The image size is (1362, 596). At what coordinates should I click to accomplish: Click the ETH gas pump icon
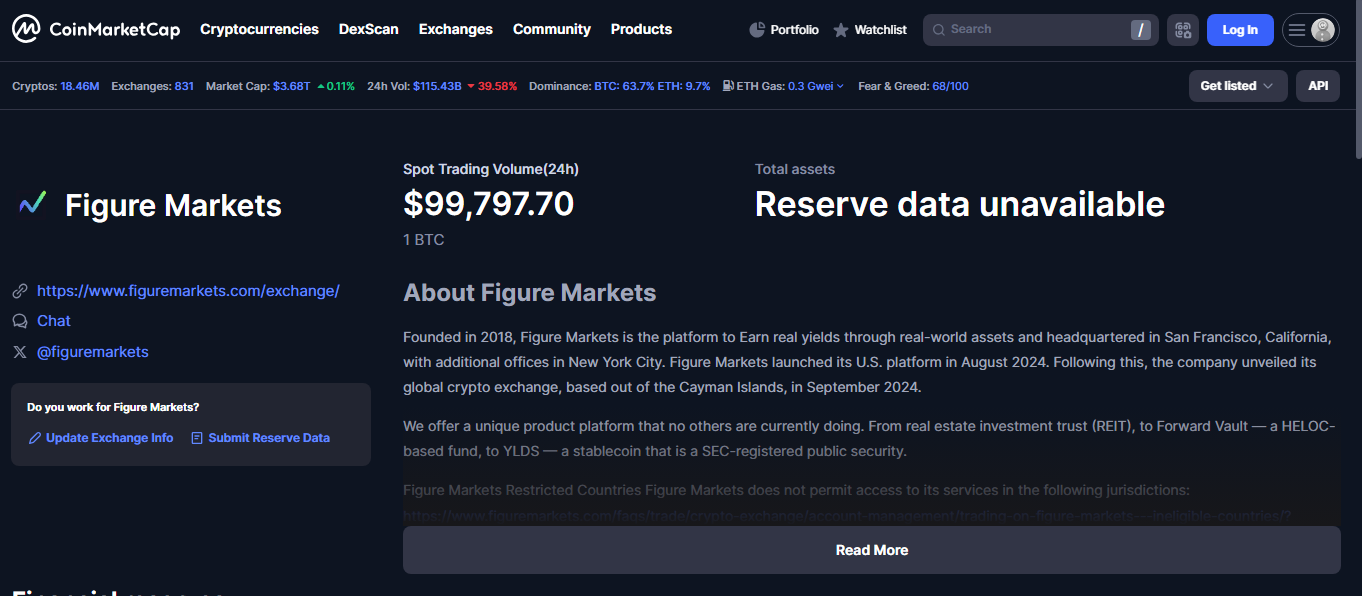tap(728, 86)
